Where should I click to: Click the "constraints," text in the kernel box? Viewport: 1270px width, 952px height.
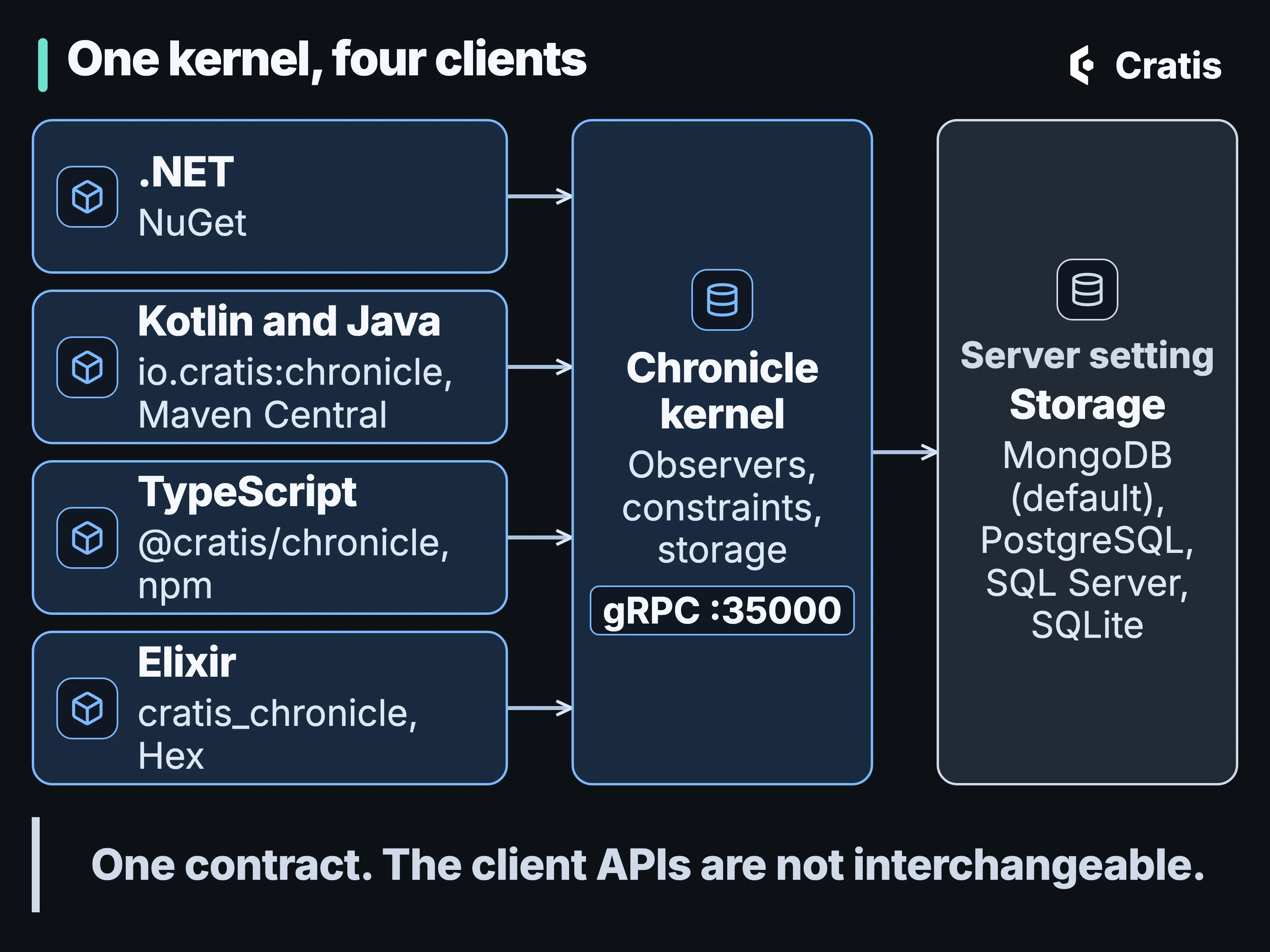click(x=722, y=509)
